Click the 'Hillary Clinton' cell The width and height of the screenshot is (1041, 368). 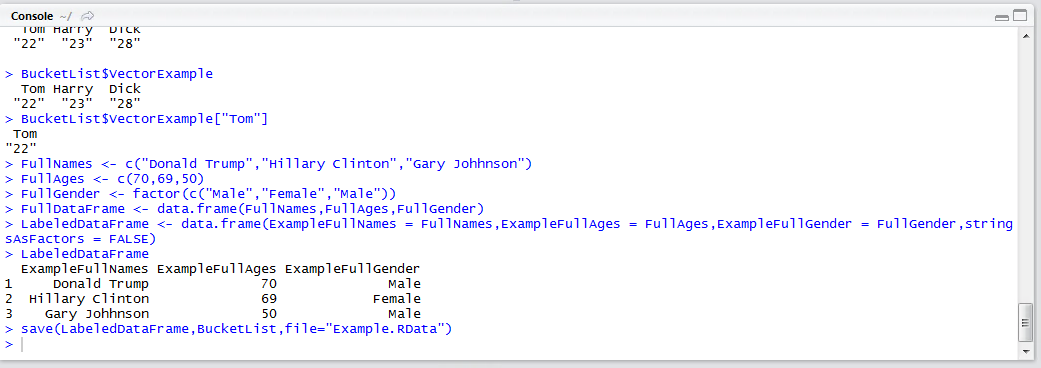(89, 299)
